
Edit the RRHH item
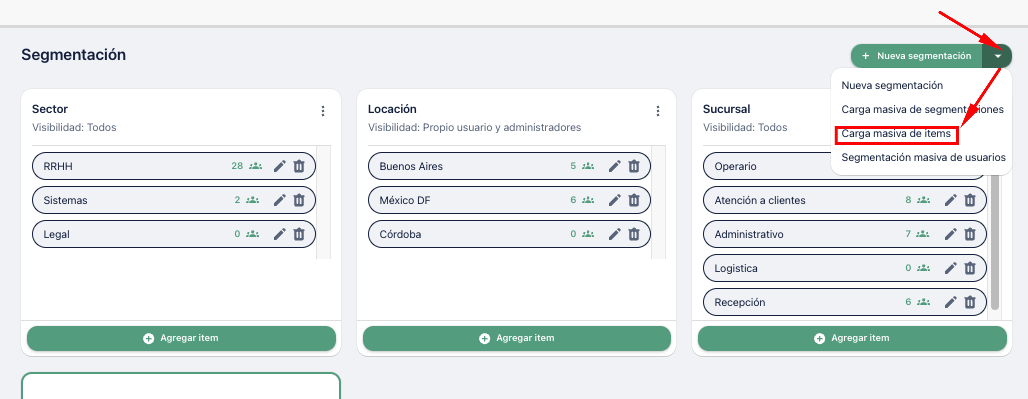(280, 166)
